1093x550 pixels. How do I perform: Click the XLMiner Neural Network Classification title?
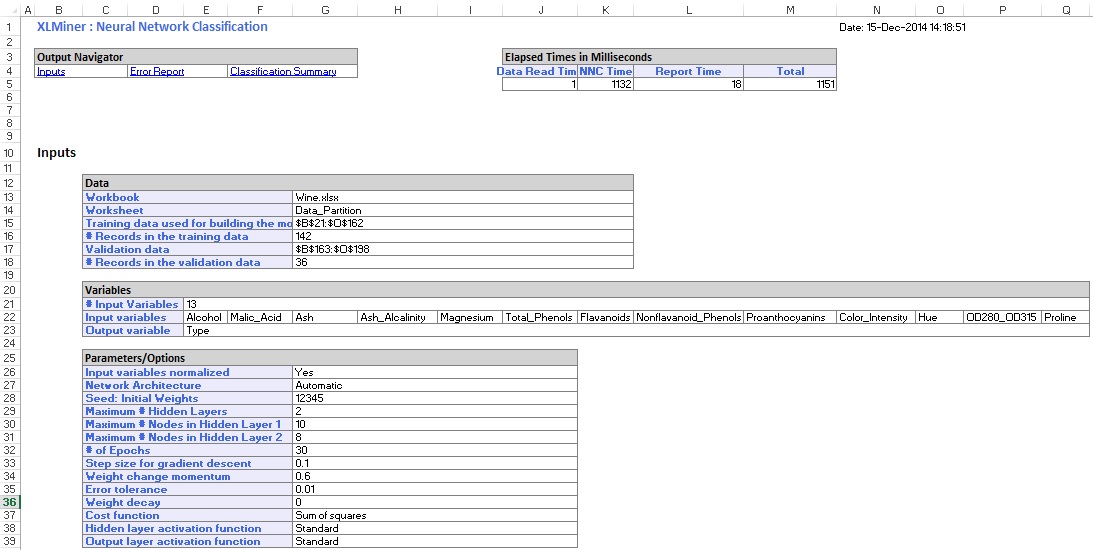tap(152, 27)
